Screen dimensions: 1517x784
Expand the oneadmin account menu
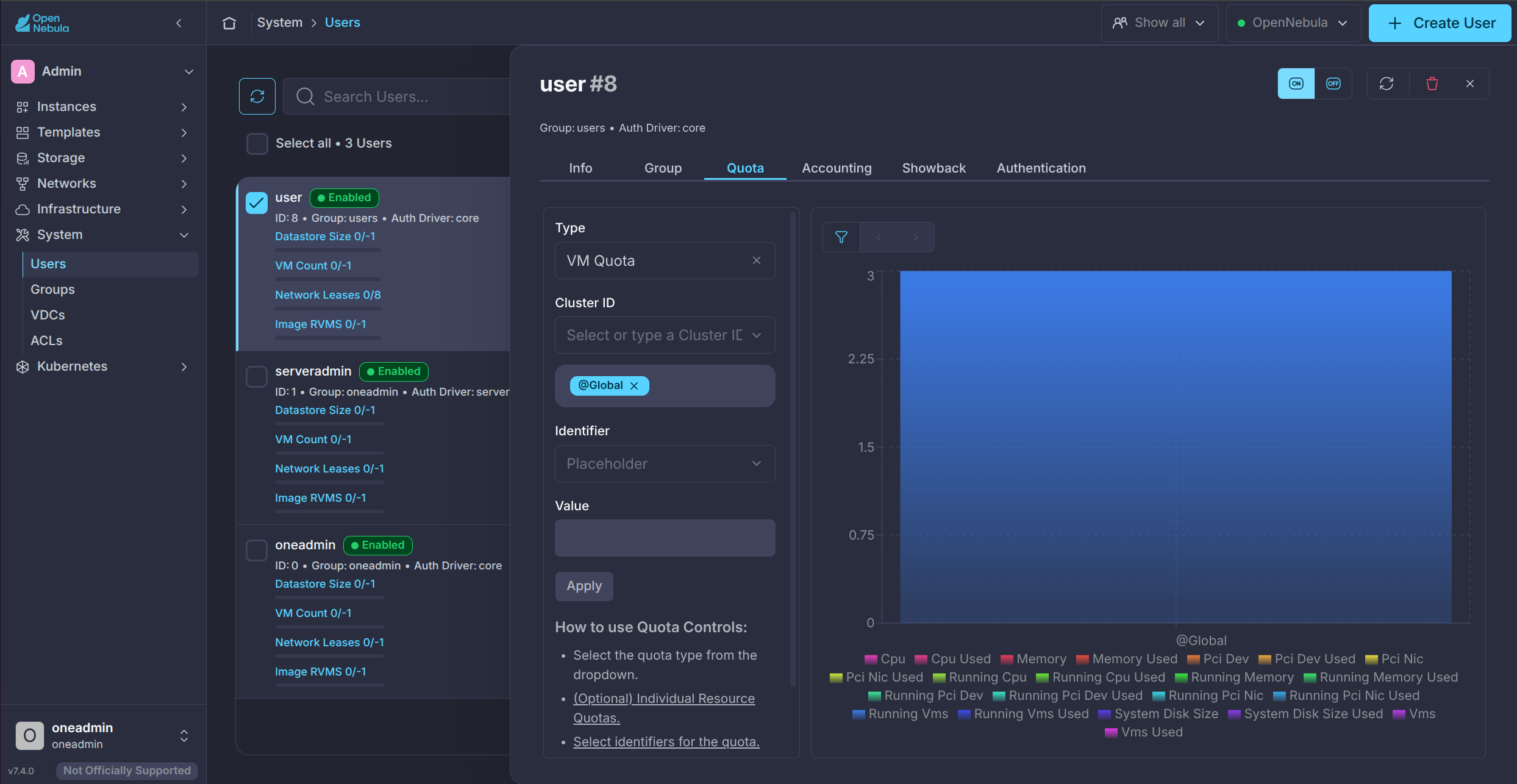coord(184,736)
